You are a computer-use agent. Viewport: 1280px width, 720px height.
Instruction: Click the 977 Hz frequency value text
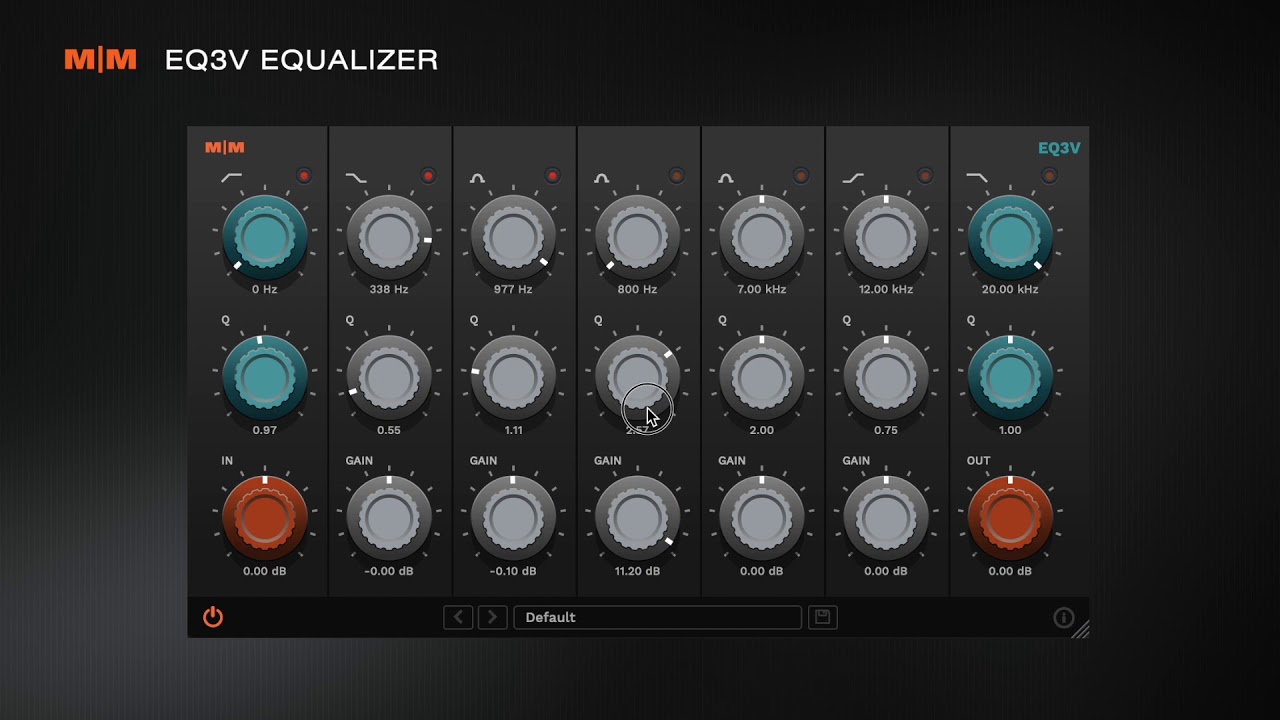[x=513, y=289]
